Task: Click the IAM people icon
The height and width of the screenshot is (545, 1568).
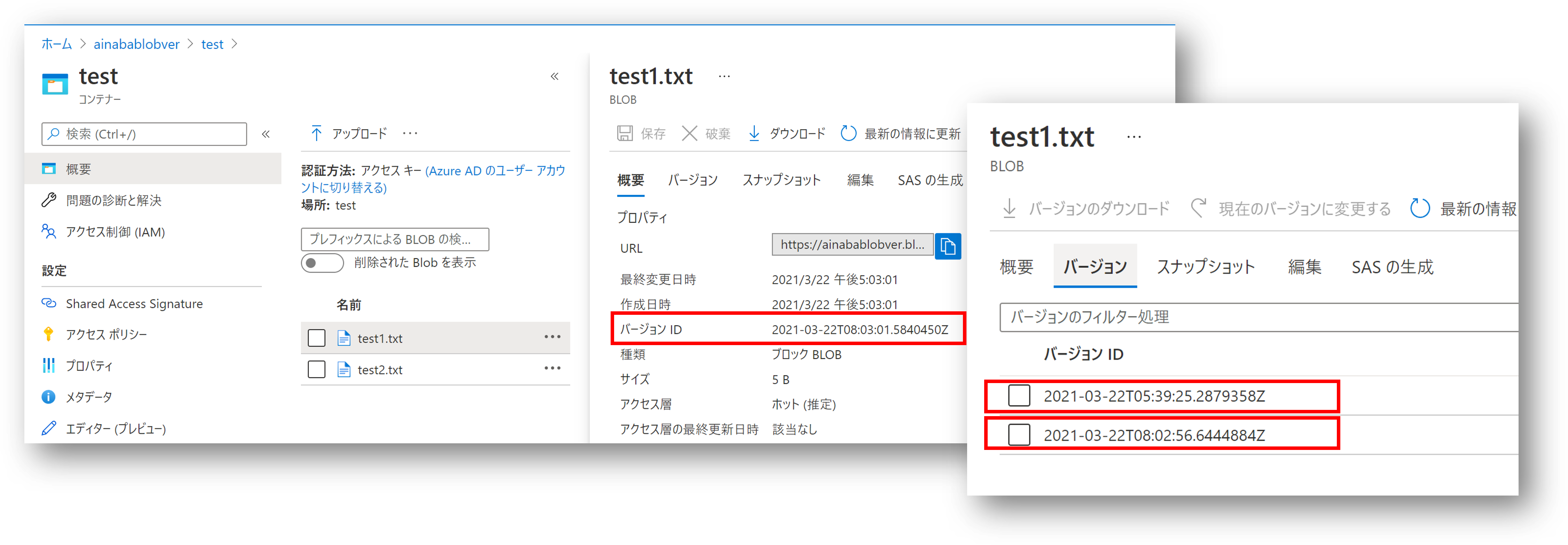Action: pos(49,231)
